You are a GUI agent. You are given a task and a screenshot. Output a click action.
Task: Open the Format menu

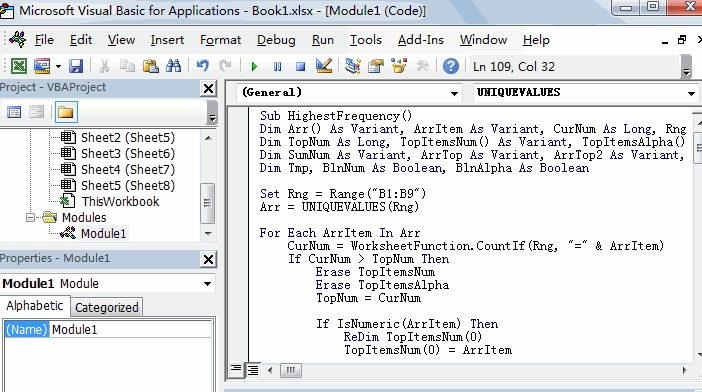(220, 40)
